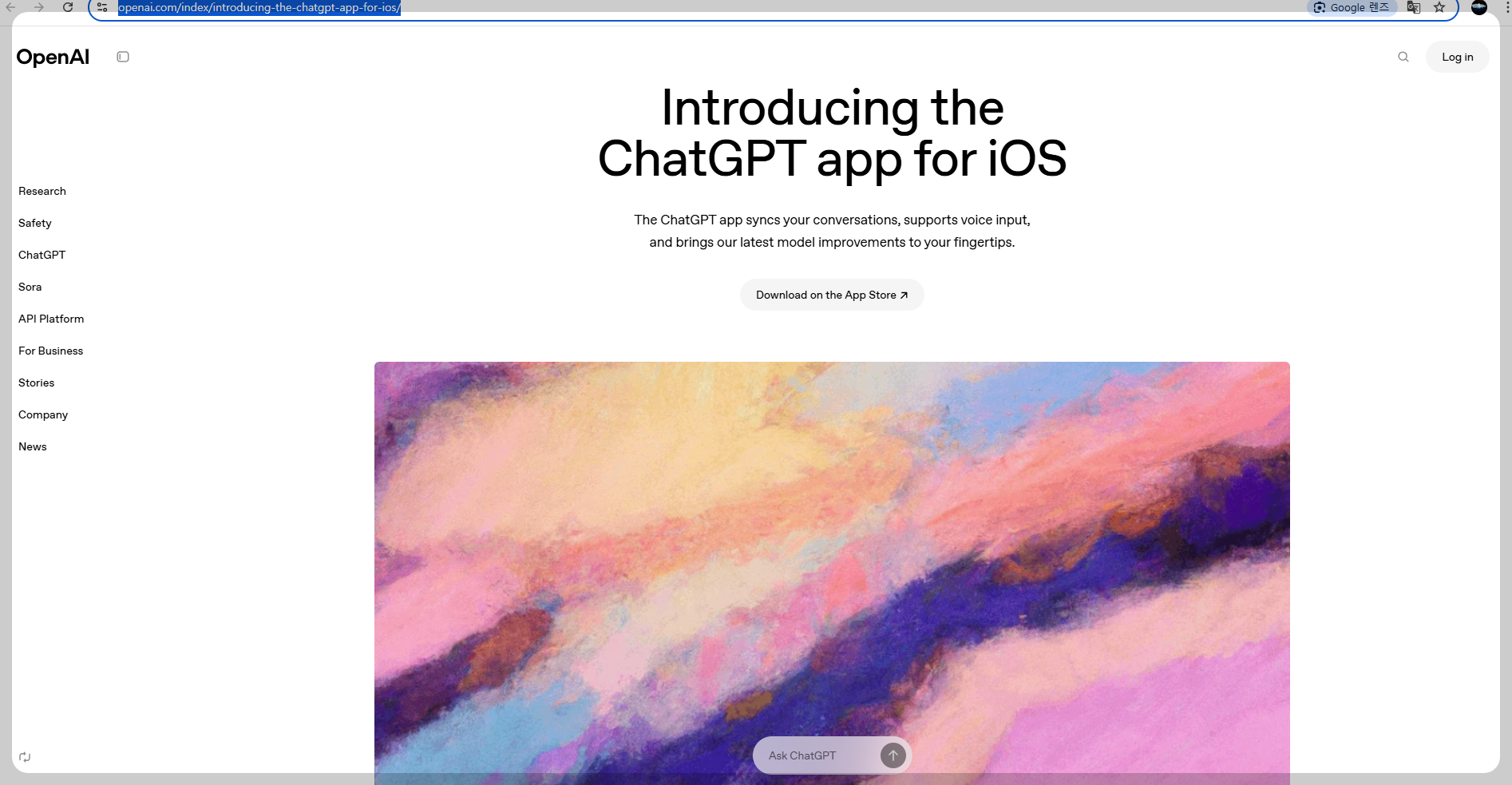Open the browser profile avatar

pyautogui.click(x=1479, y=7)
